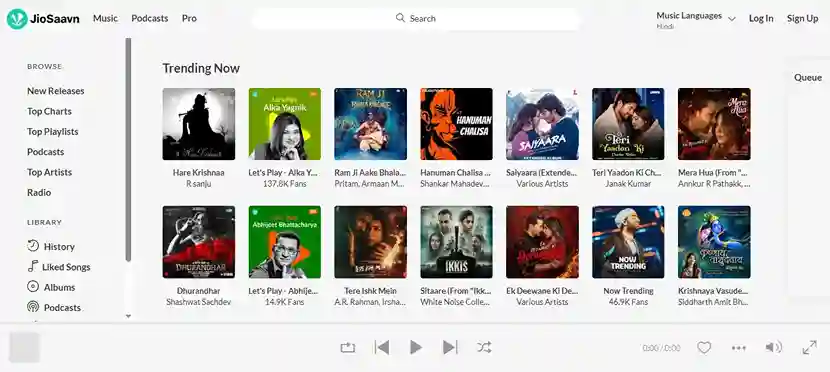This screenshot has width=830, height=372.
Task: Skip to the next track
Action: click(x=450, y=348)
